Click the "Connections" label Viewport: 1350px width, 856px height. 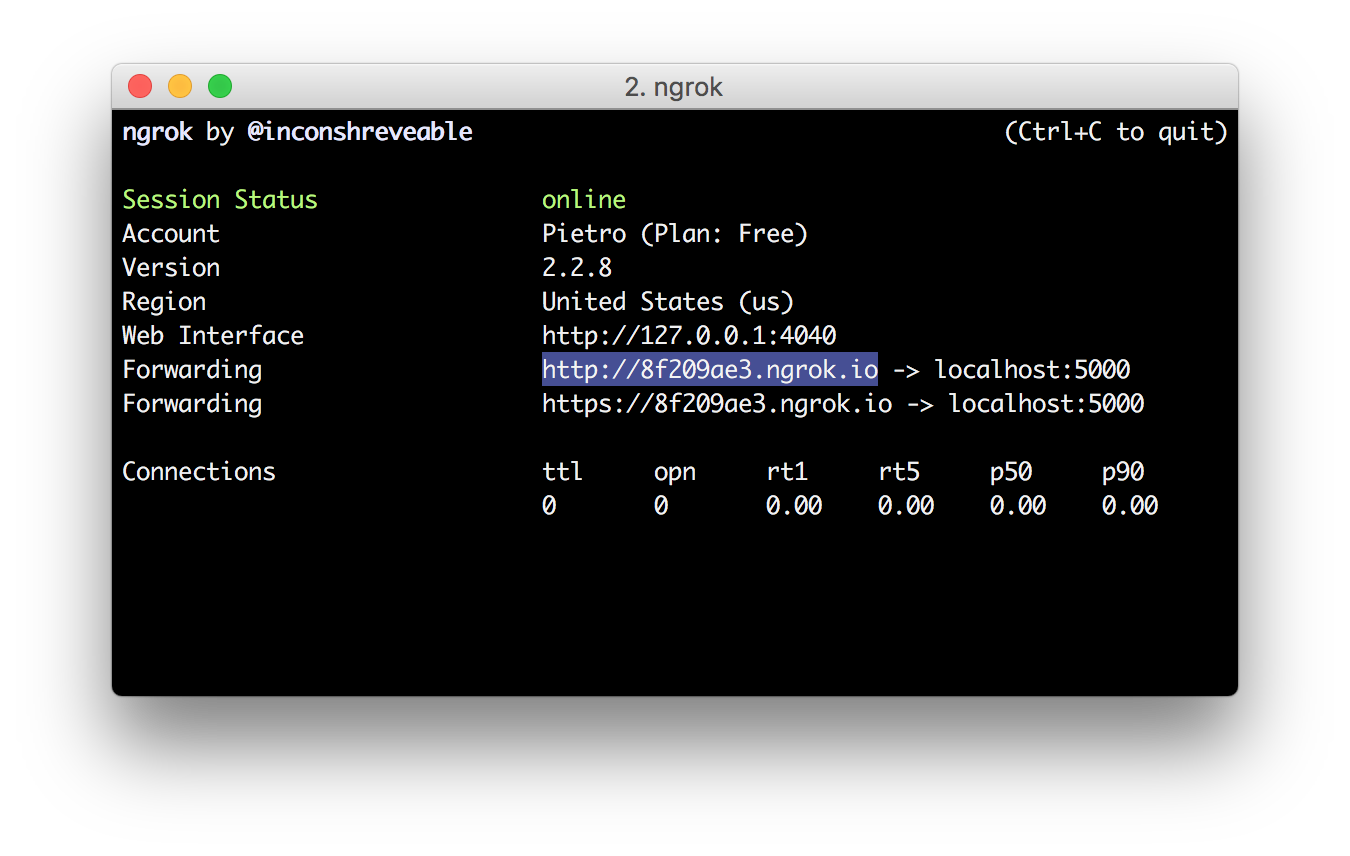pos(198,472)
